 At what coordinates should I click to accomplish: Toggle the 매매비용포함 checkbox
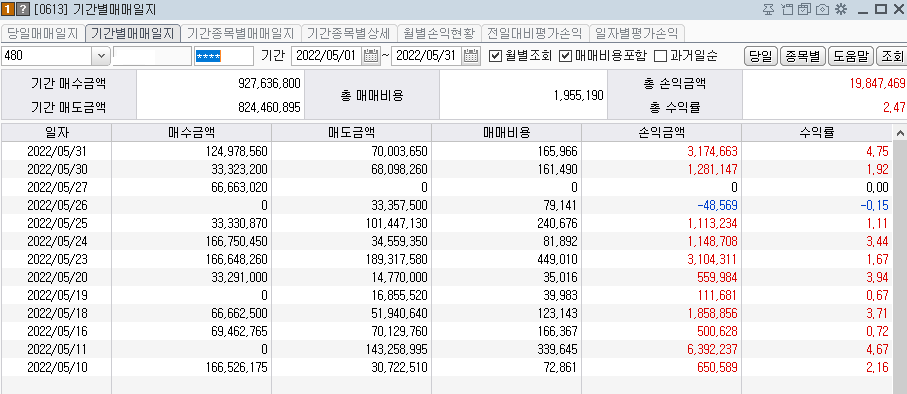pyautogui.click(x=565, y=56)
